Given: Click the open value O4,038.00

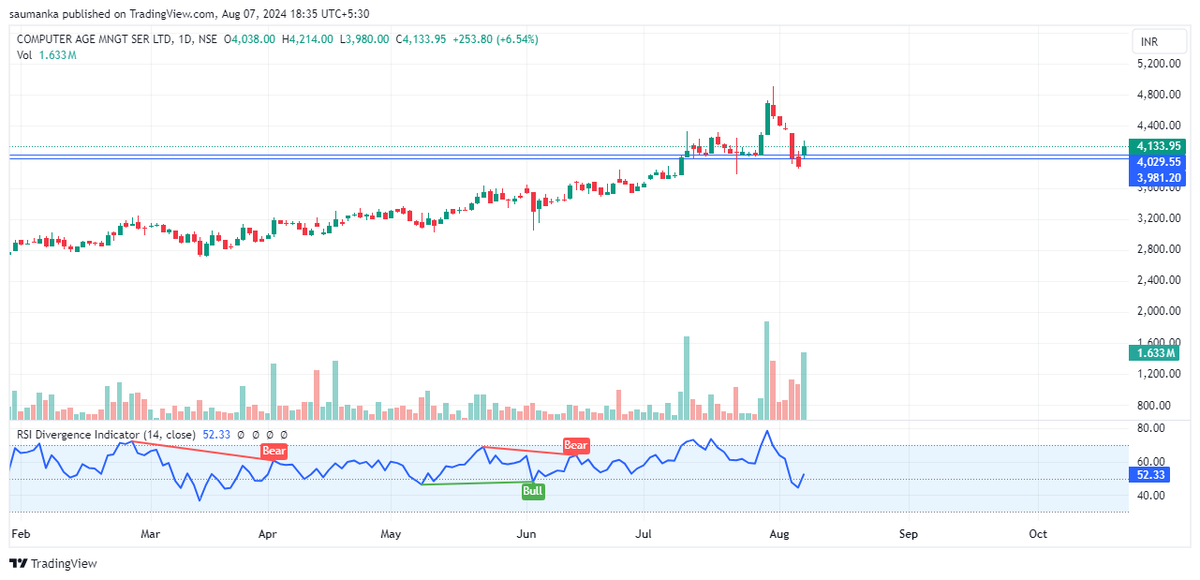Looking at the screenshot, I should tap(251, 39).
